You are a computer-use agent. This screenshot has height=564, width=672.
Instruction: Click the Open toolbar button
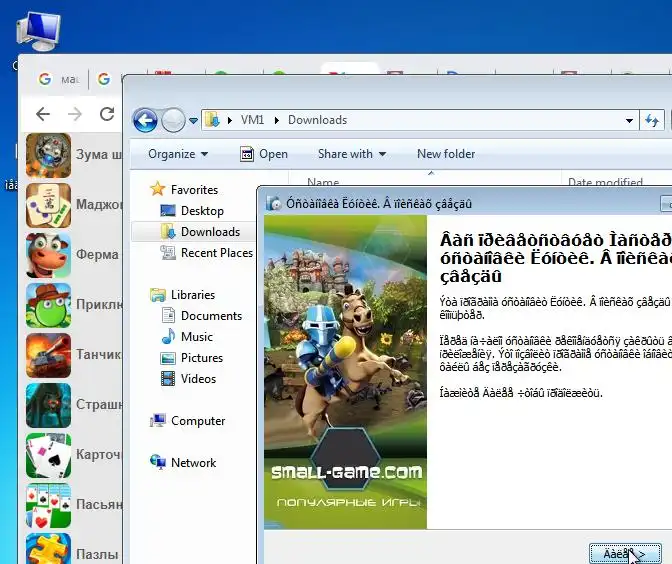[264, 154]
